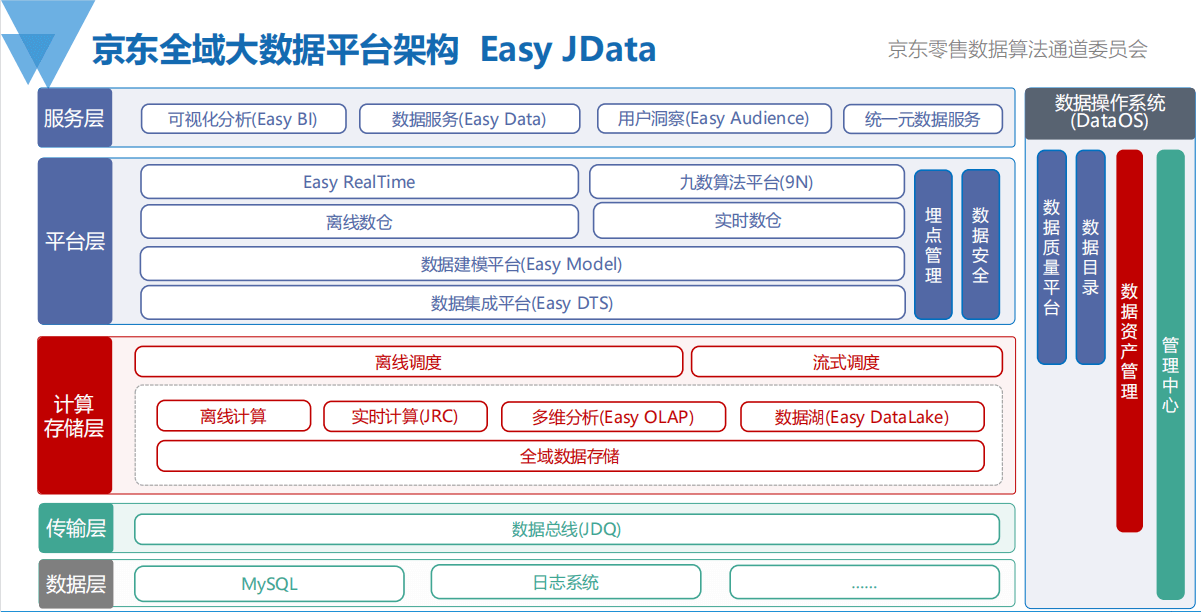This screenshot has width=1201, height=612.
Task: Select the 离线调度 box
Action: click(409, 362)
